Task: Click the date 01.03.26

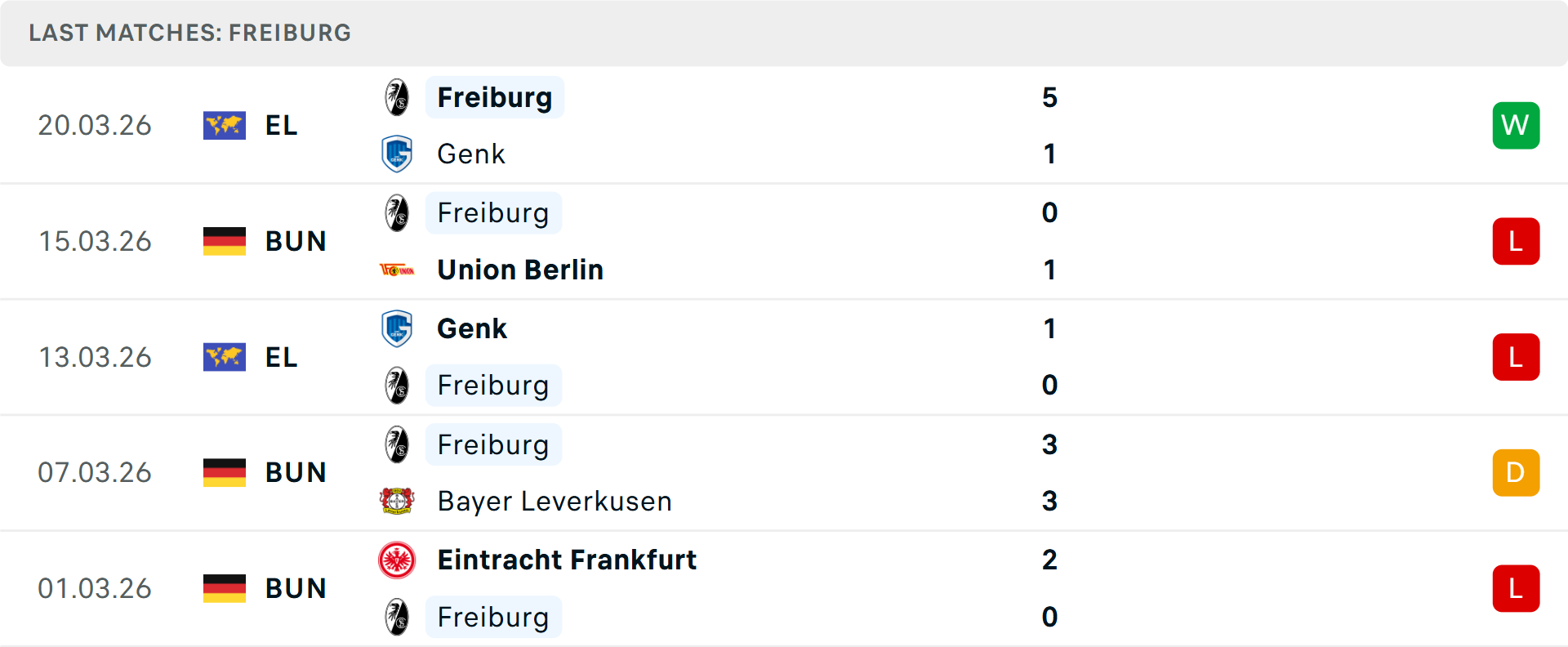Action: tap(95, 588)
